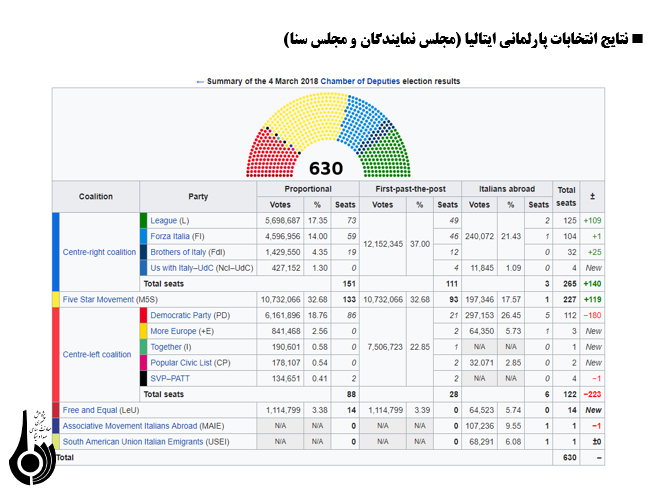649x490 pixels.
Task: Click the magenta Popular Civic List swatch
Action: pos(143,363)
